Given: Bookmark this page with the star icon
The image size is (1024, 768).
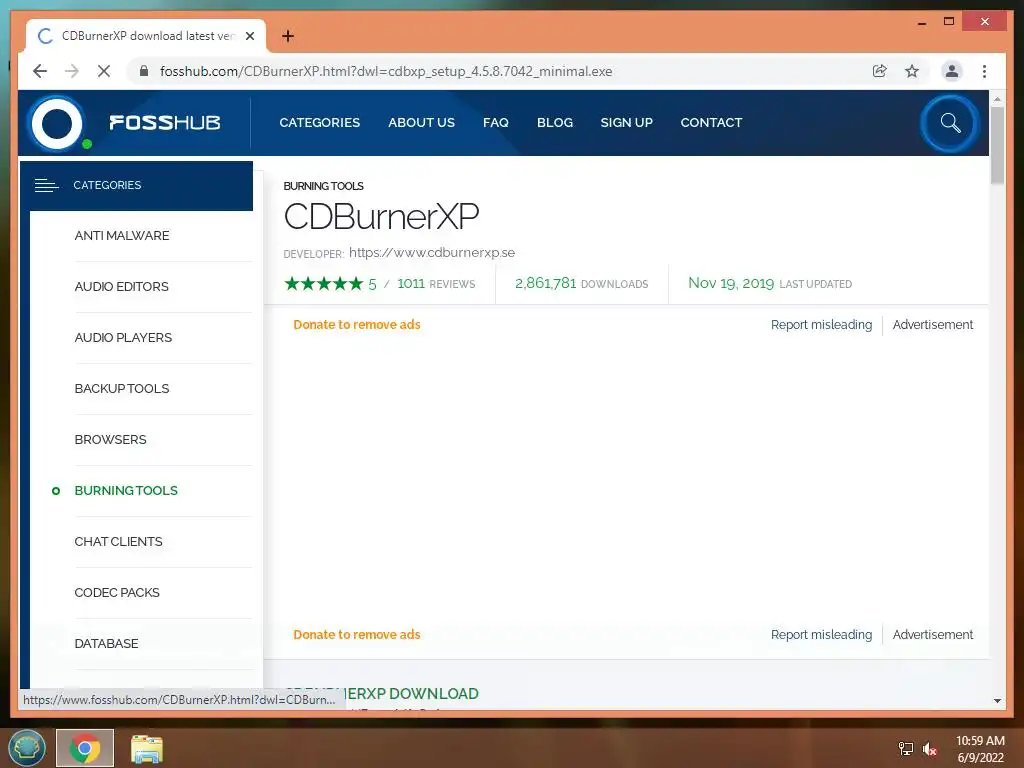Looking at the screenshot, I should pyautogui.click(x=912, y=71).
